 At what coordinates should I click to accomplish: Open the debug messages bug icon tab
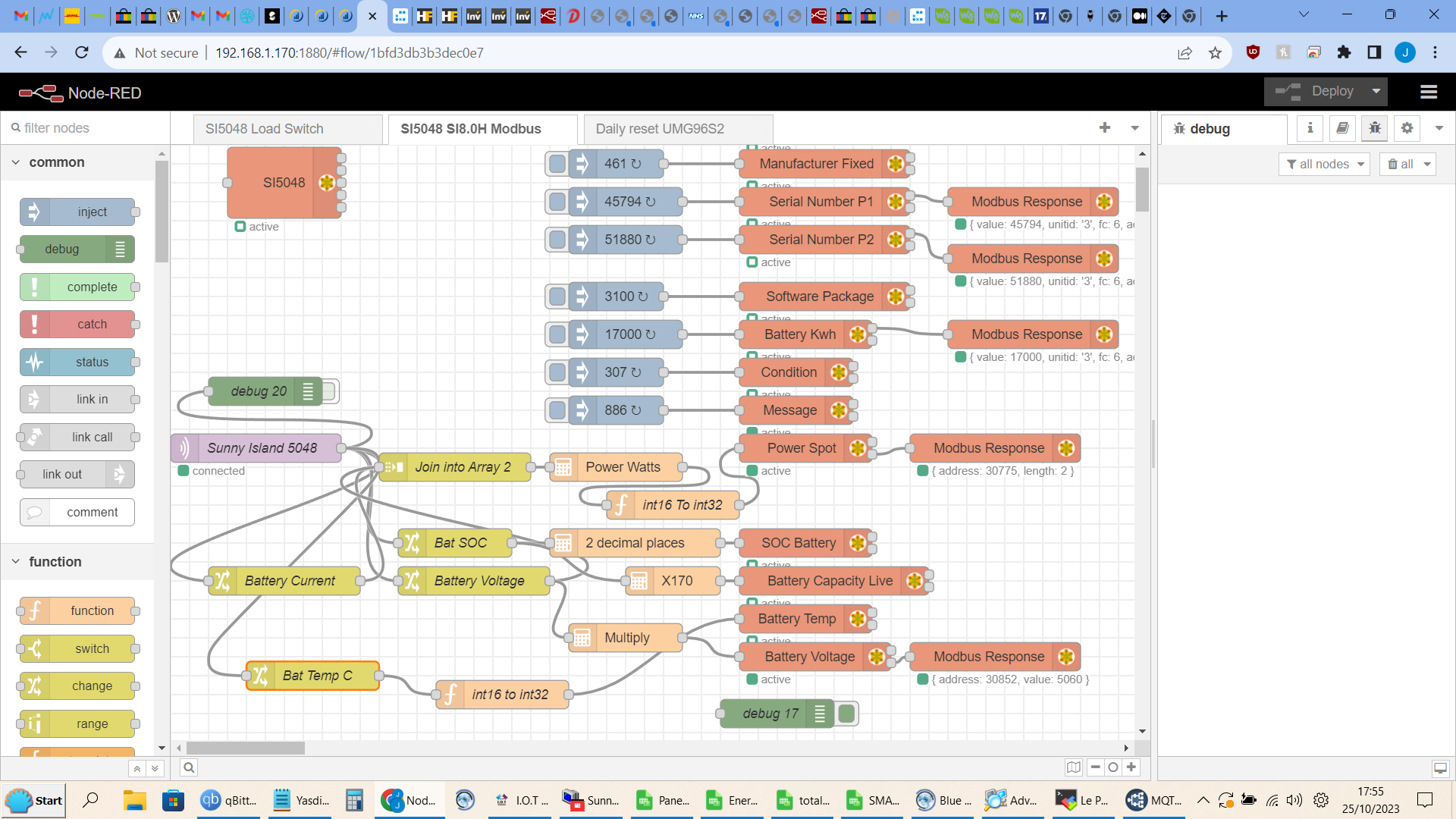(x=1375, y=128)
